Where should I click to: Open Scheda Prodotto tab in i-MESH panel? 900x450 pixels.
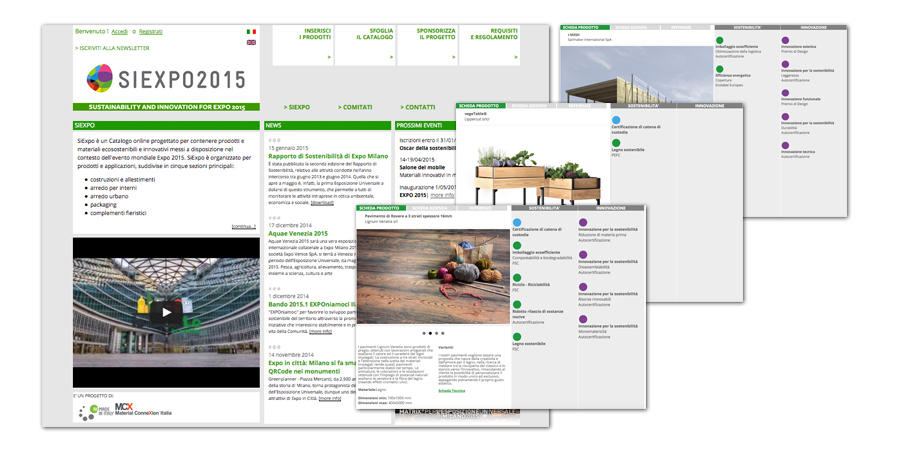pyautogui.click(x=584, y=27)
